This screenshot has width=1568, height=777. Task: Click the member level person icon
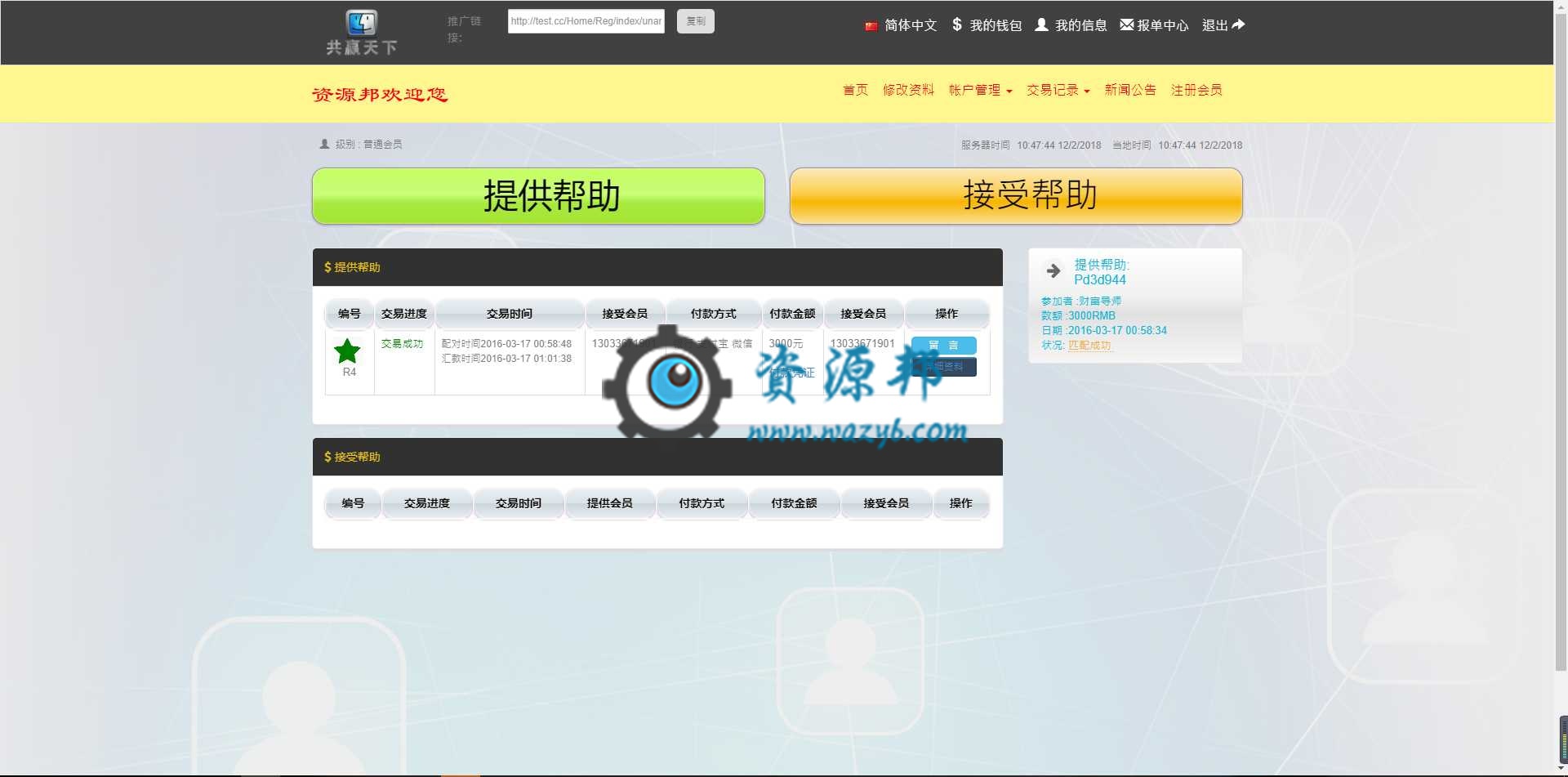pos(324,144)
